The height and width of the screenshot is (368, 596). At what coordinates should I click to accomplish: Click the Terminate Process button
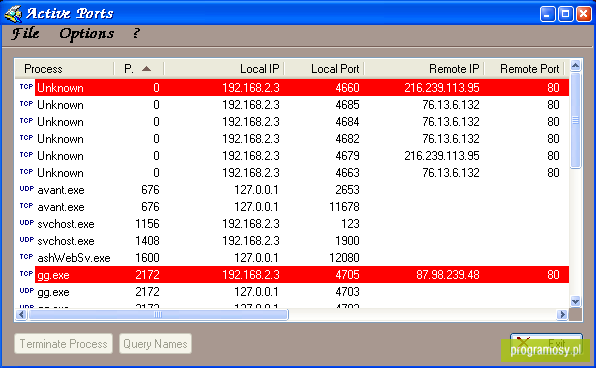[63, 344]
